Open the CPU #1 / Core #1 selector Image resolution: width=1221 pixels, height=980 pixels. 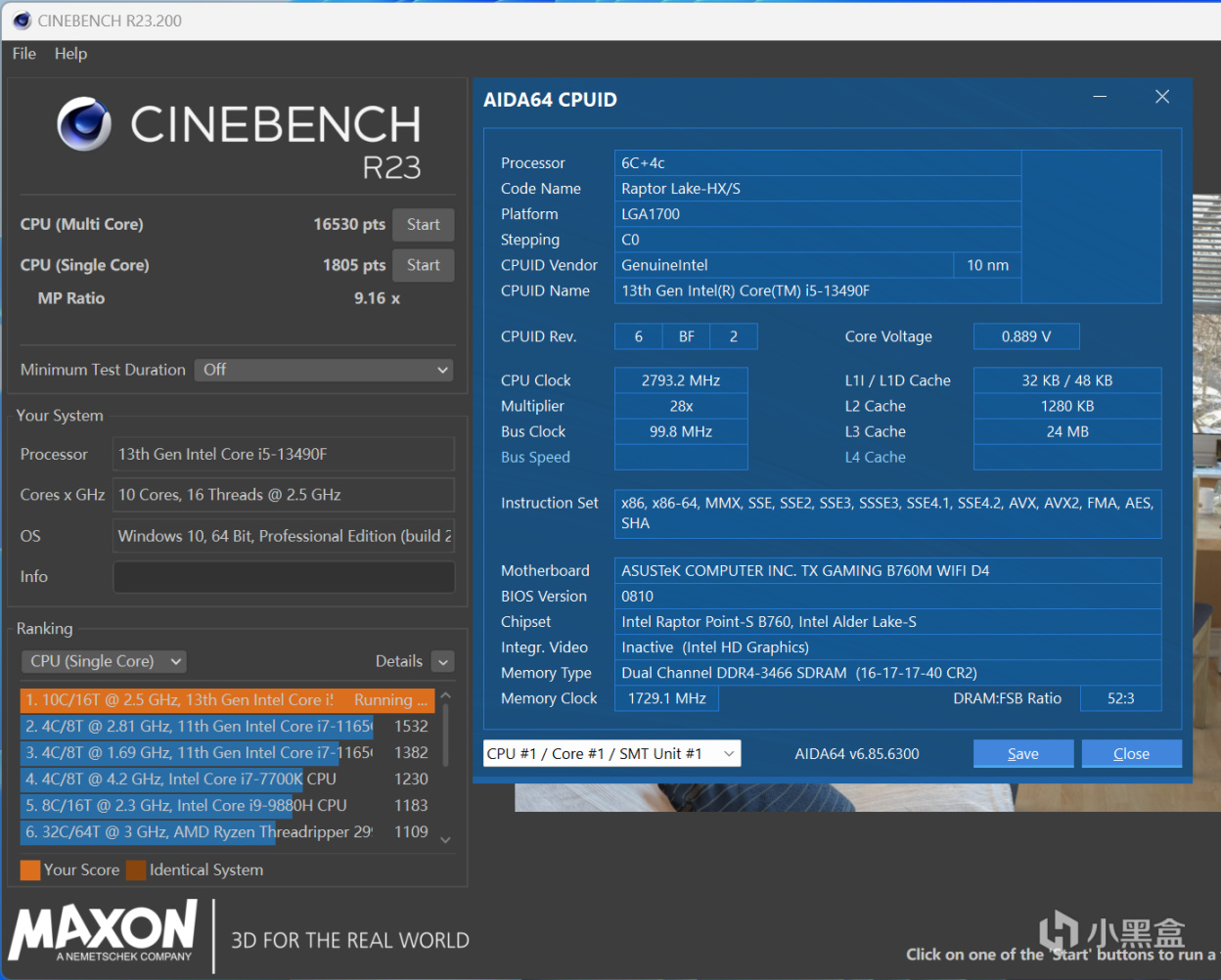pos(611,754)
